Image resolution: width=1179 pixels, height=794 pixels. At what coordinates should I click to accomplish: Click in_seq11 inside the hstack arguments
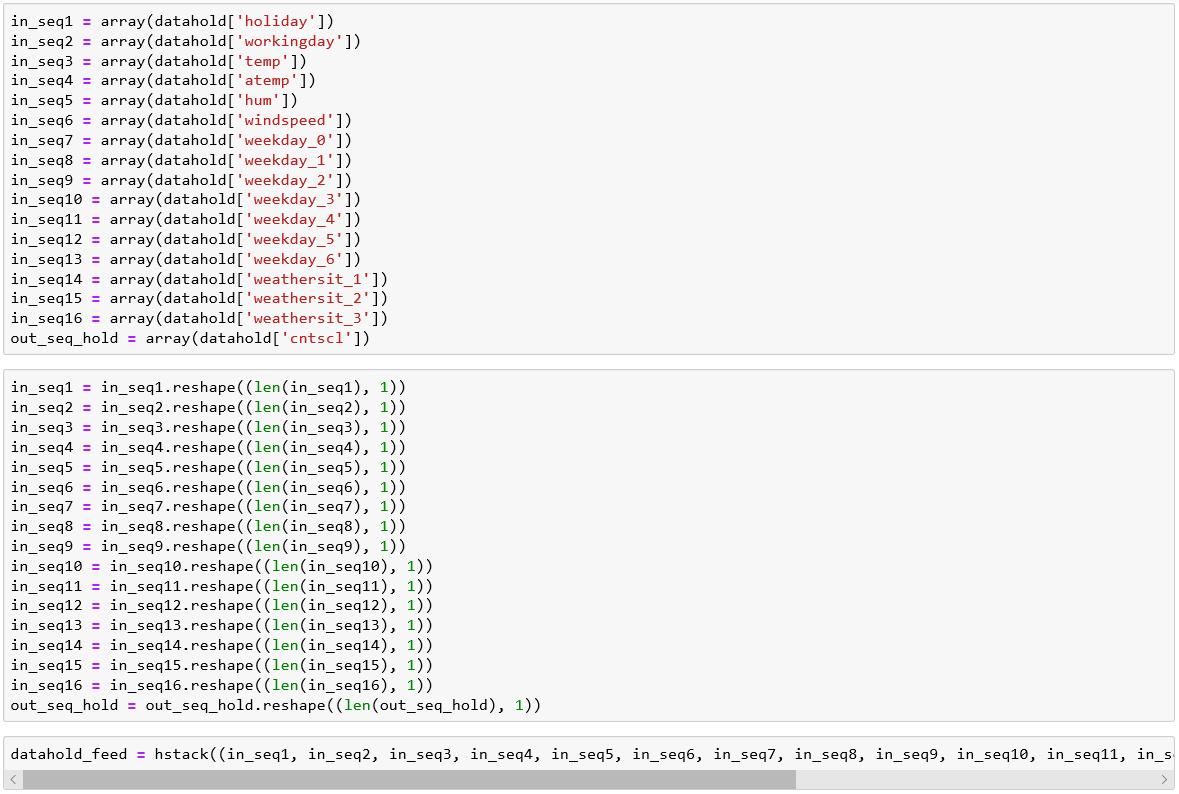point(1083,754)
